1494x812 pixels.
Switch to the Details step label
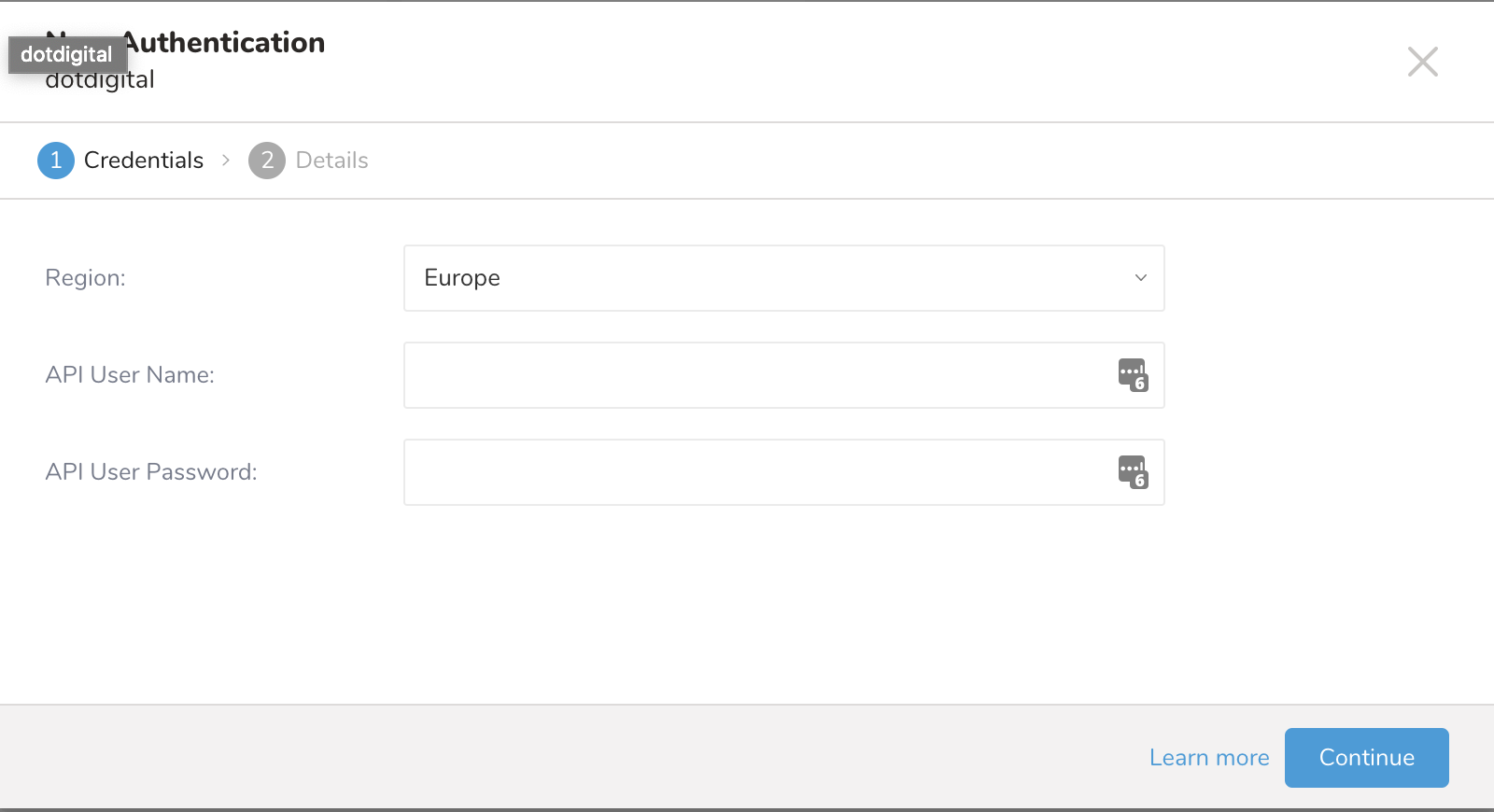click(331, 161)
